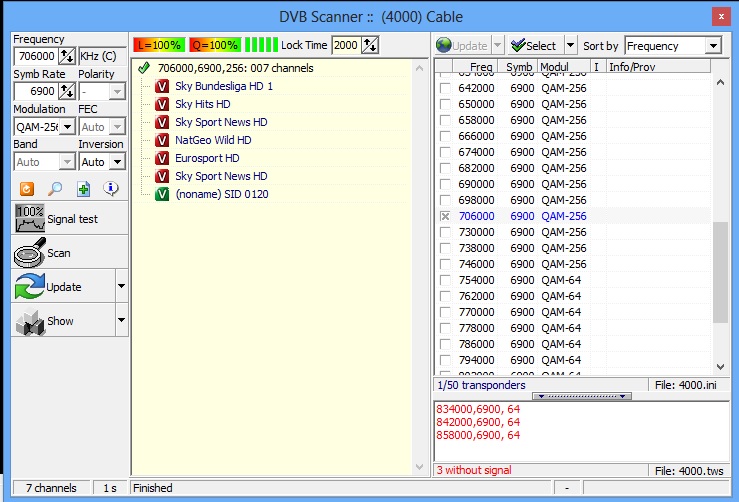Viewport: 739px width, 502px height.
Task: Click the green V icon of (noname) SID 0120
Action: (x=162, y=194)
